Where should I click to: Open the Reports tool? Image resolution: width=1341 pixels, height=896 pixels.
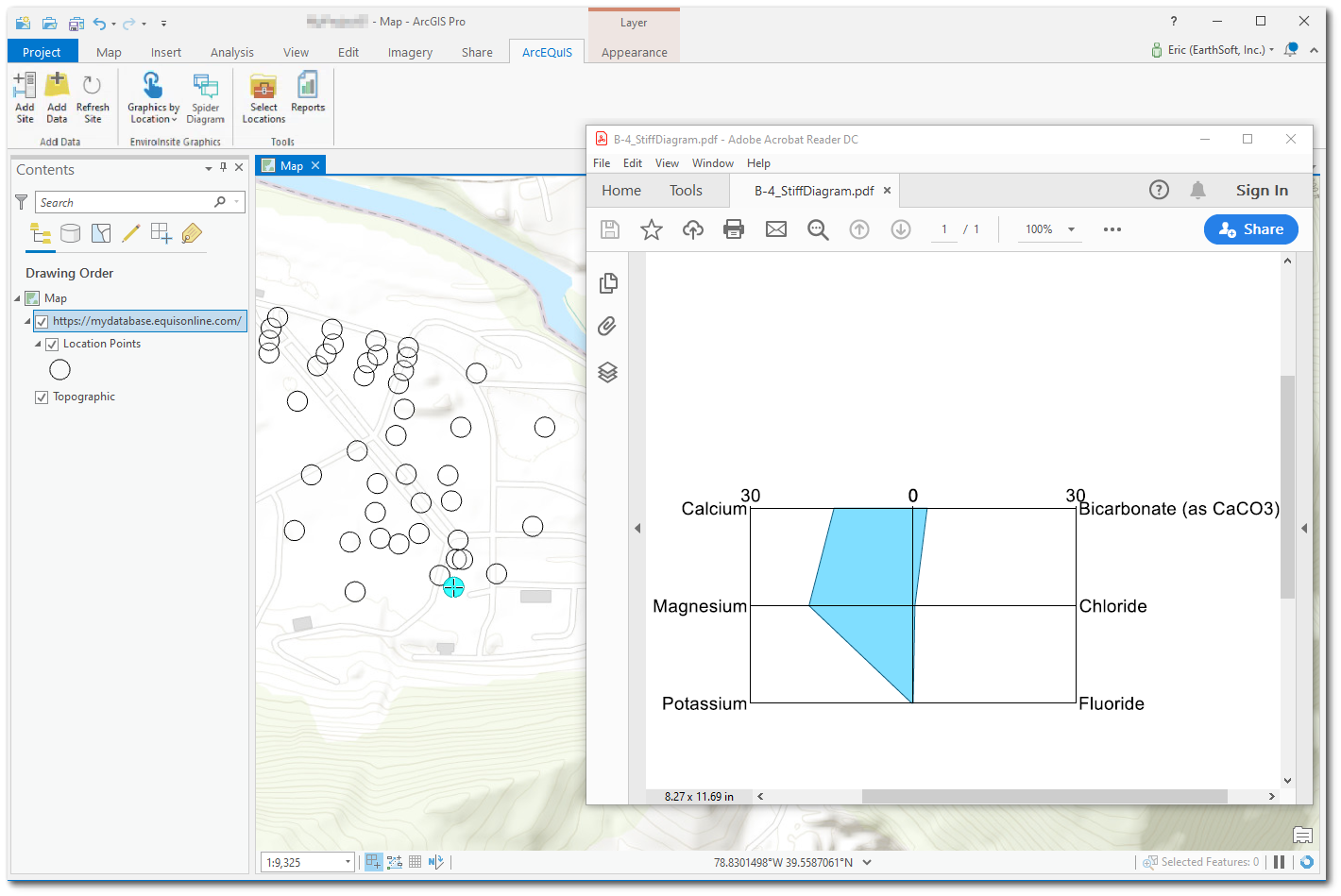pos(308,93)
